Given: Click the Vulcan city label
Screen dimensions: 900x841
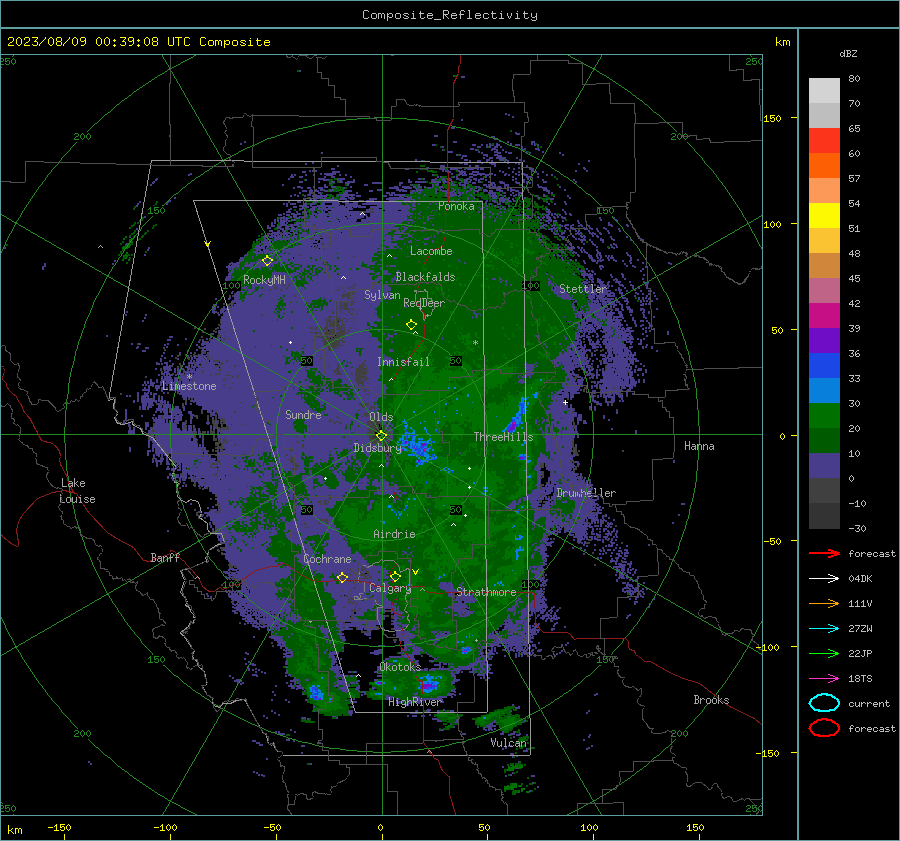Looking at the screenshot, I should 508,743.
